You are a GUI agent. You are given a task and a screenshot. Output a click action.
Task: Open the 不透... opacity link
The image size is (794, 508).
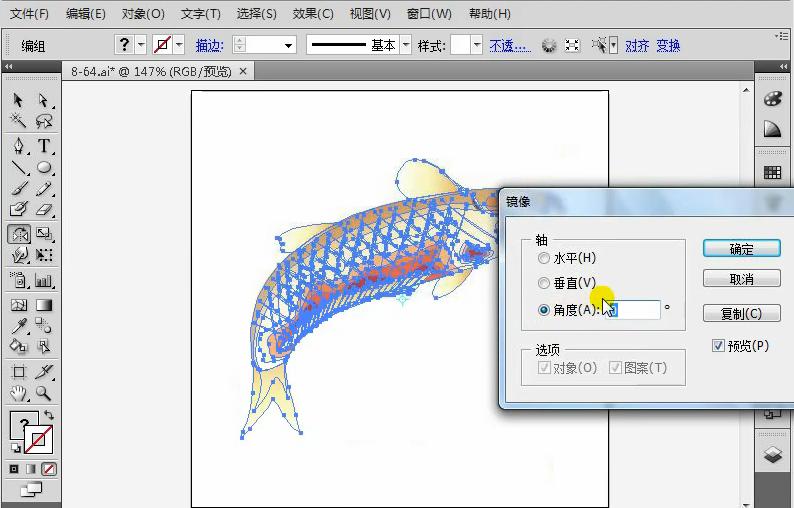point(510,46)
